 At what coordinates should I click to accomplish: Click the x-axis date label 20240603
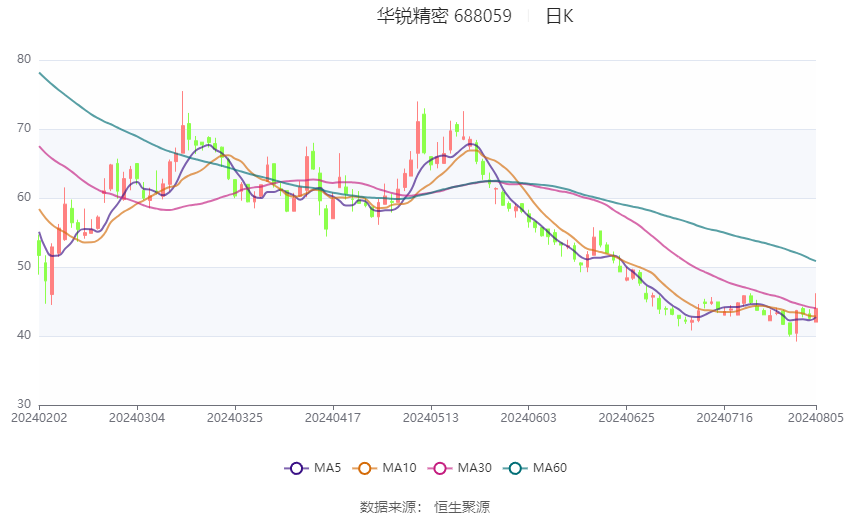pyautogui.click(x=528, y=418)
